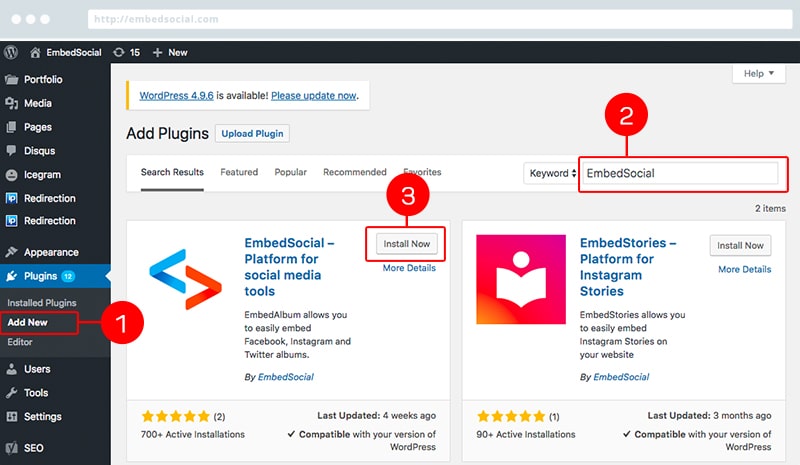The width and height of the screenshot is (800, 465).
Task: Click the Pages sidebar icon
Action: click(11, 127)
